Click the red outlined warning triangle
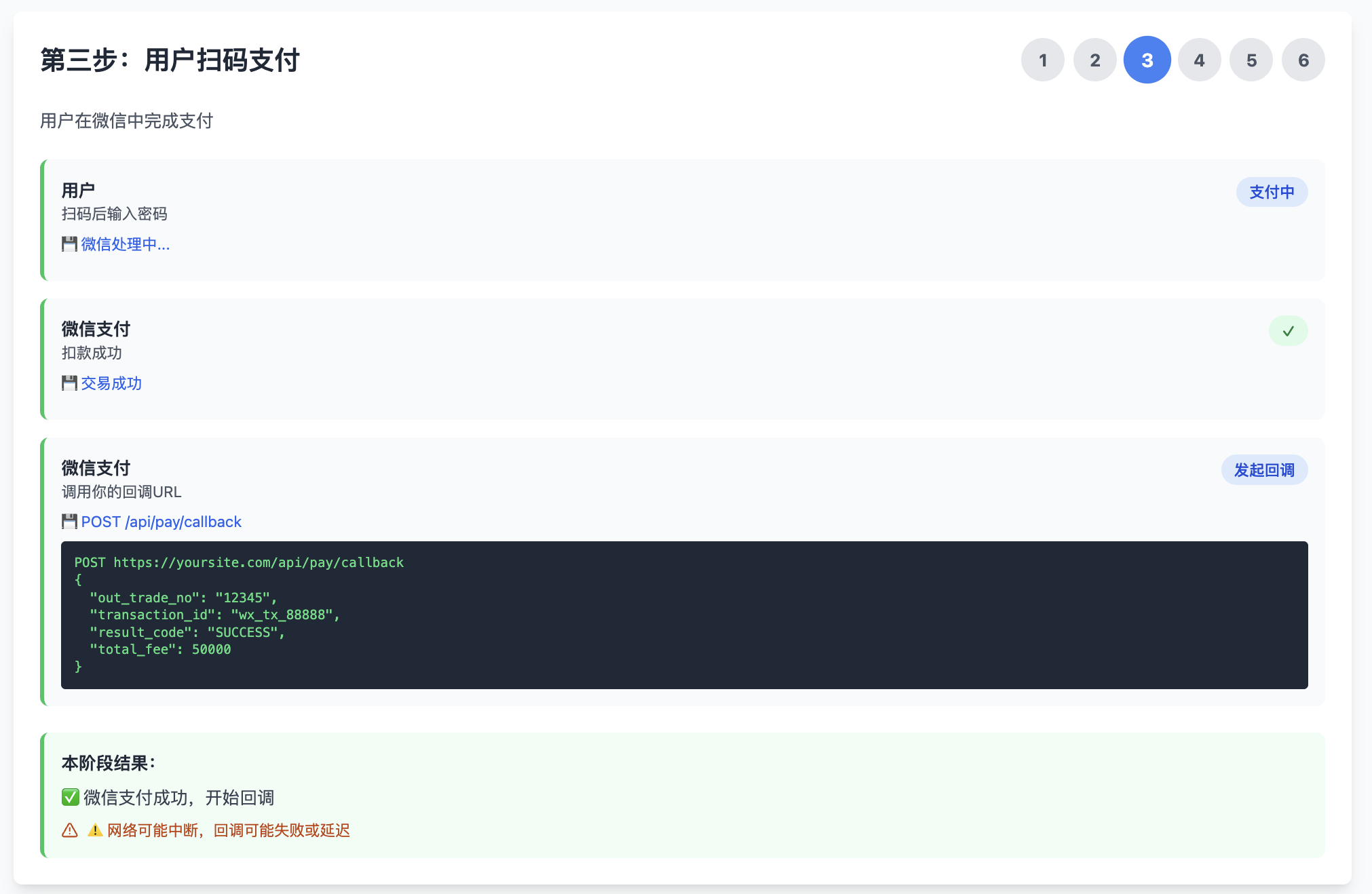This screenshot has height=894, width=1372. tap(70, 830)
